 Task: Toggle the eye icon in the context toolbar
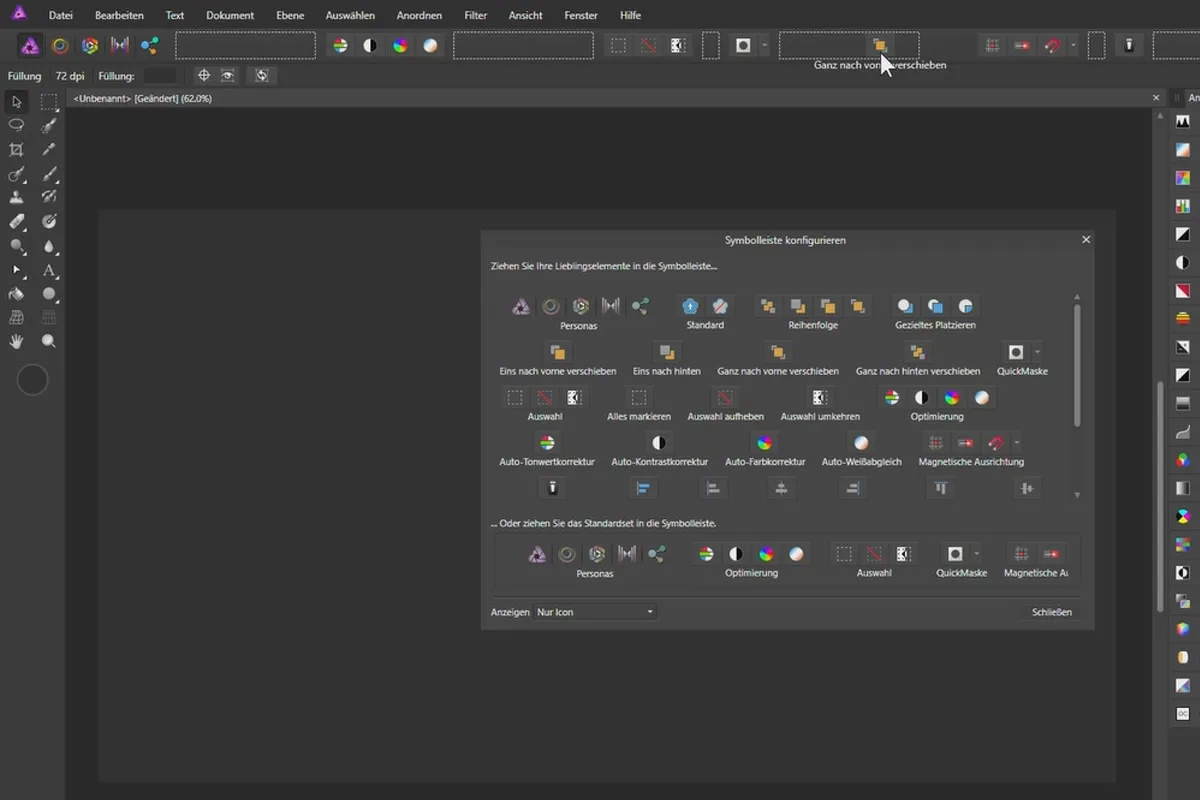[x=229, y=75]
